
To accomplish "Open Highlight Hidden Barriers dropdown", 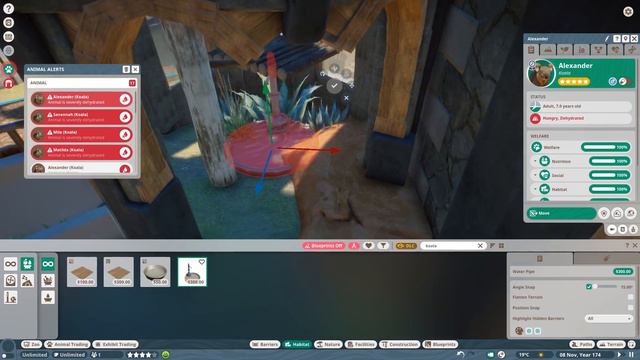I will click(609, 318).
